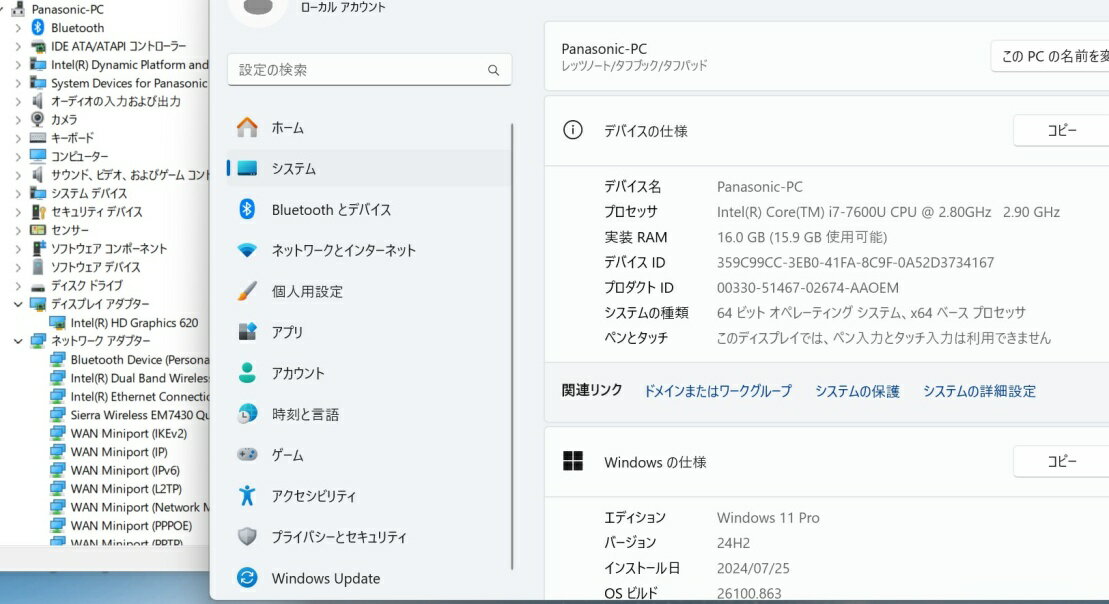Open the アプリ settings section

(x=287, y=332)
